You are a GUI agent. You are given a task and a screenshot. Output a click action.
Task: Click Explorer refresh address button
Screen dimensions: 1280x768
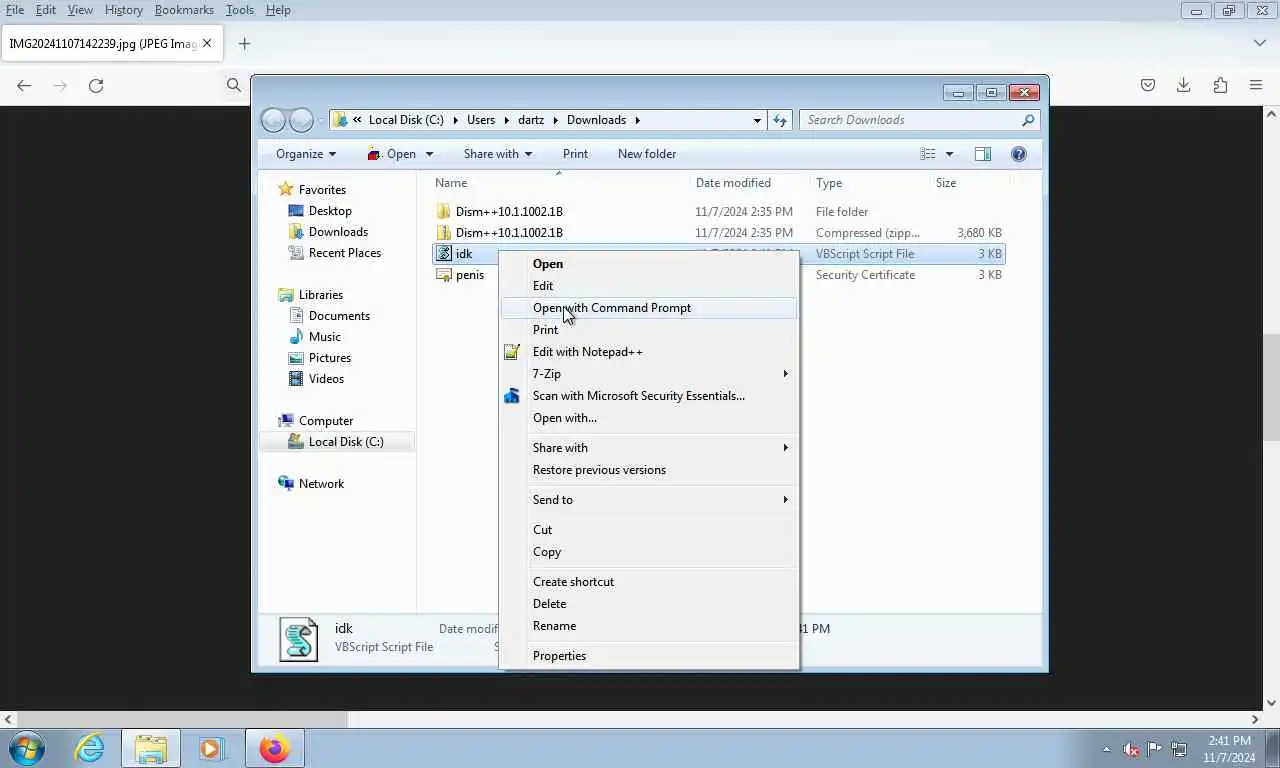point(780,120)
